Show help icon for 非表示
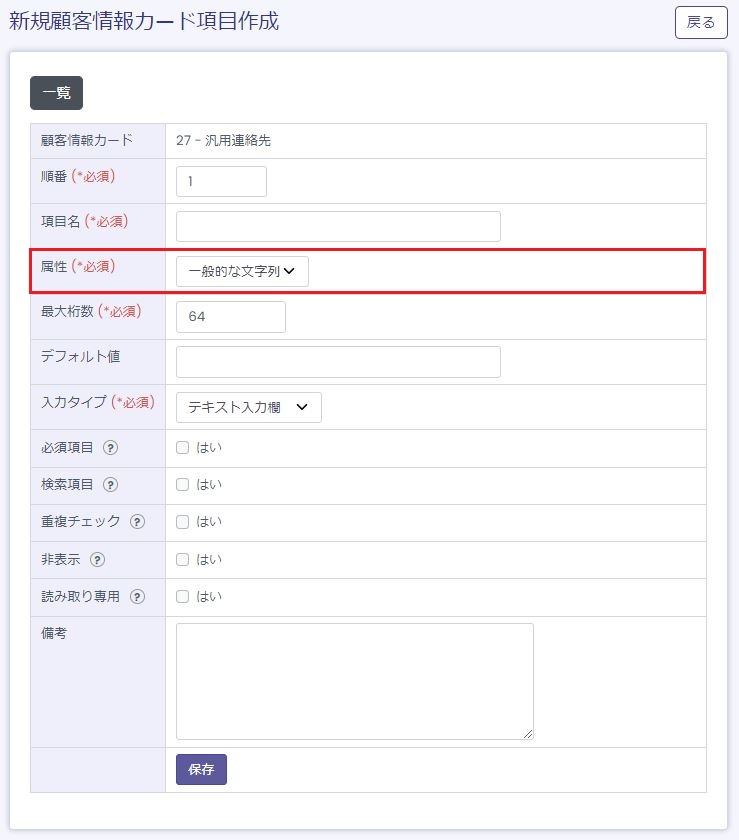The width and height of the screenshot is (739, 840). pyautogui.click(x=97, y=559)
